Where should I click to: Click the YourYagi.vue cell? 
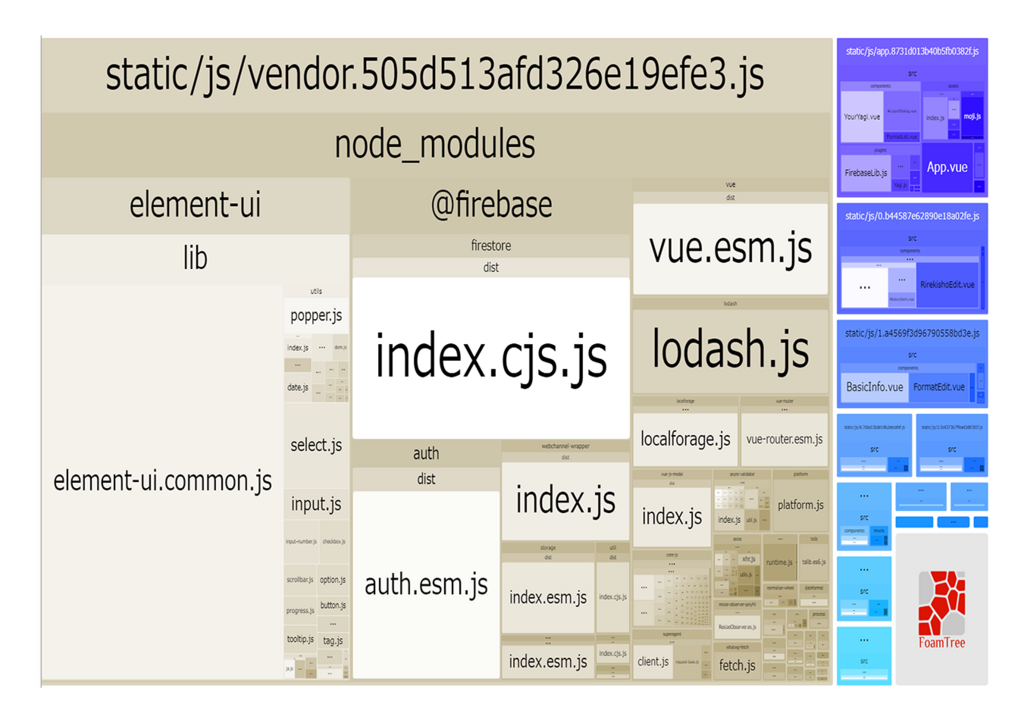[x=861, y=117]
